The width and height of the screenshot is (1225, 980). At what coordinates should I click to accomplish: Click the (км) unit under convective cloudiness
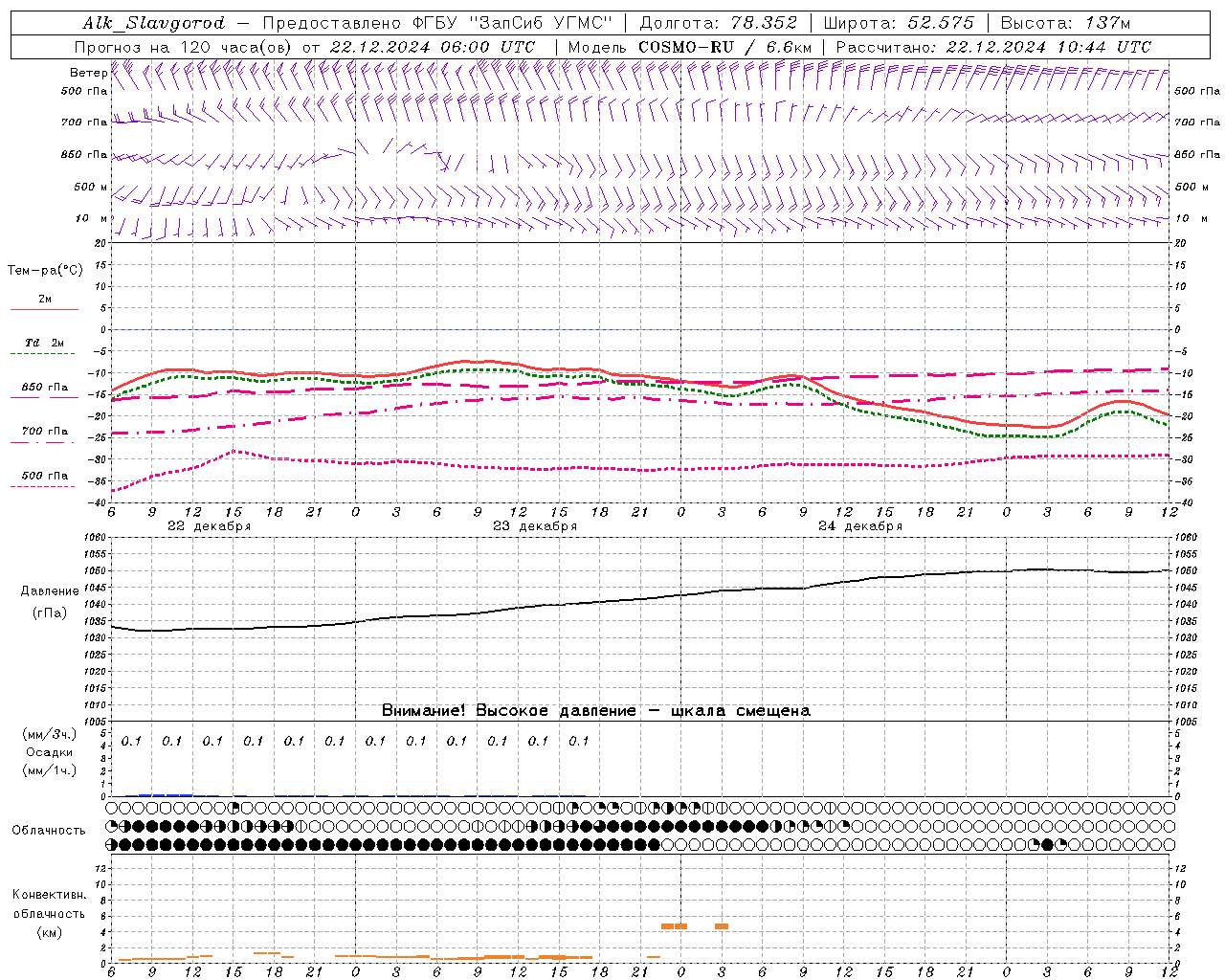[x=49, y=932]
